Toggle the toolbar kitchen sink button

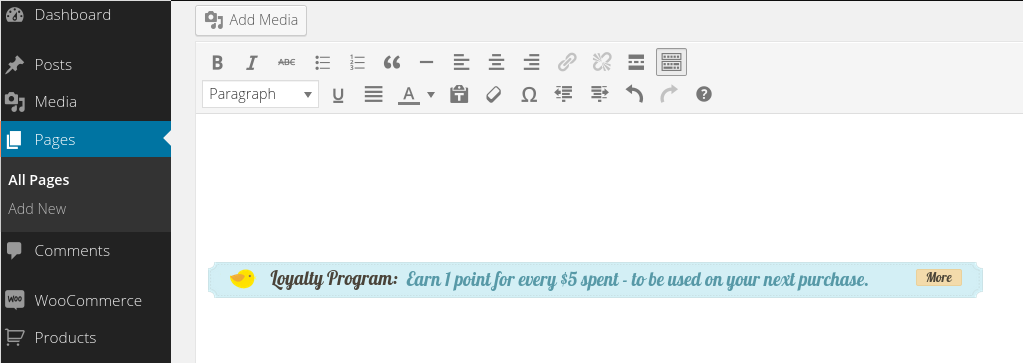671,63
